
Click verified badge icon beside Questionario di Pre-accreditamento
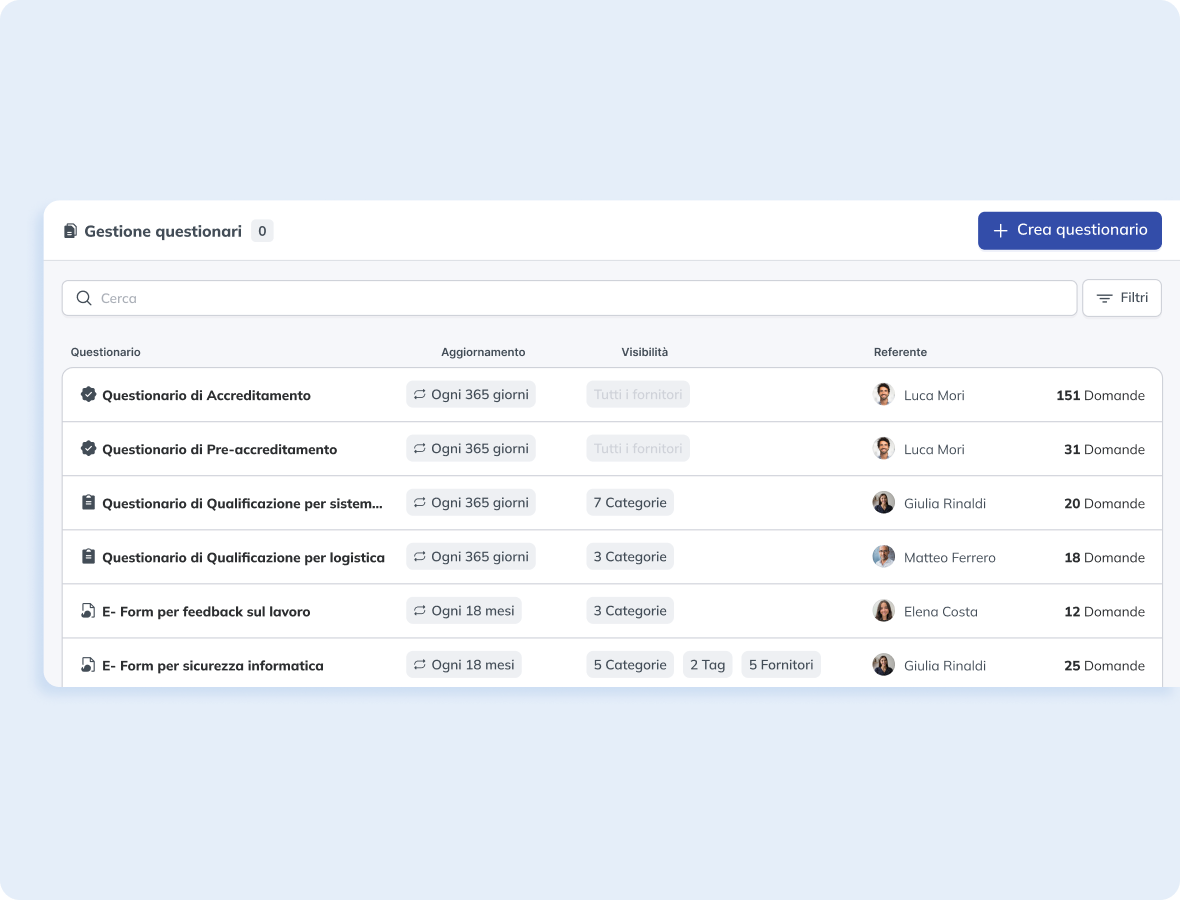[88, 449]
